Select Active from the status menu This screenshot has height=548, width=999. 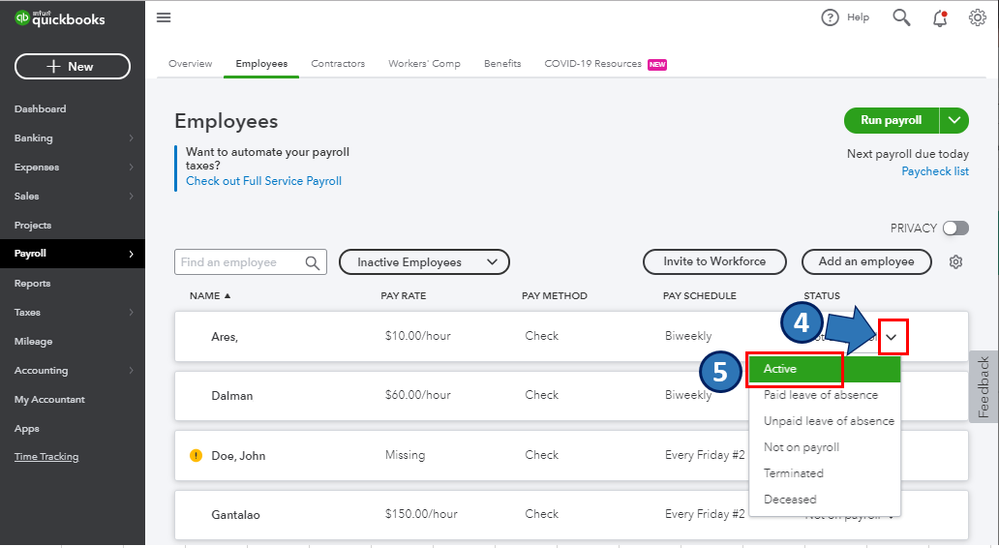795,369
